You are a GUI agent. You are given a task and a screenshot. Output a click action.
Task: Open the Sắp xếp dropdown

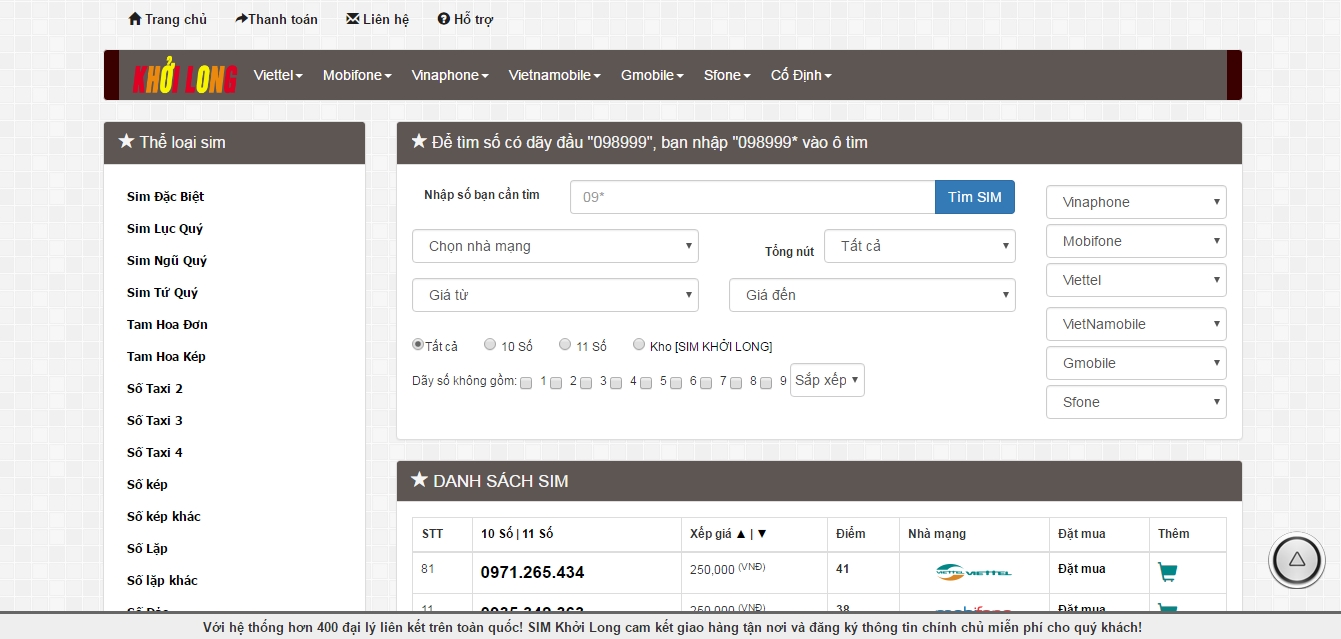827,380
